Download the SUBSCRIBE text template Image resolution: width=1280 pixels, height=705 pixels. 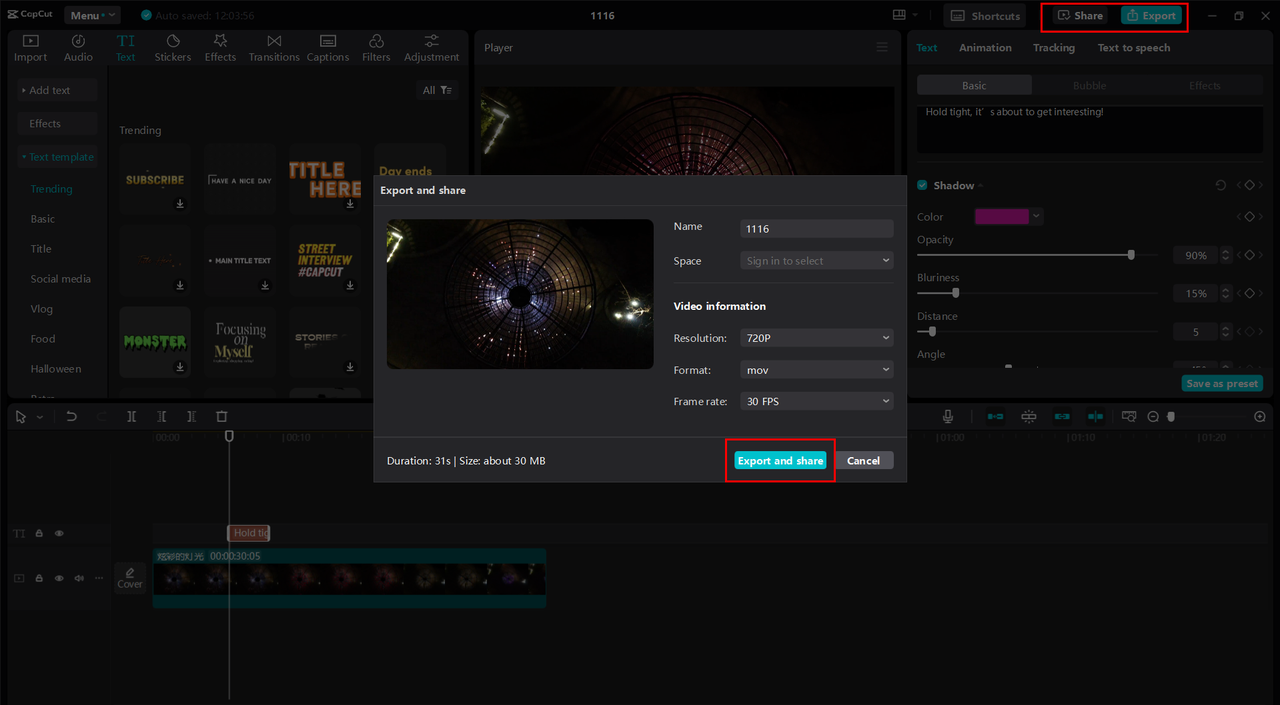point(181,204)
